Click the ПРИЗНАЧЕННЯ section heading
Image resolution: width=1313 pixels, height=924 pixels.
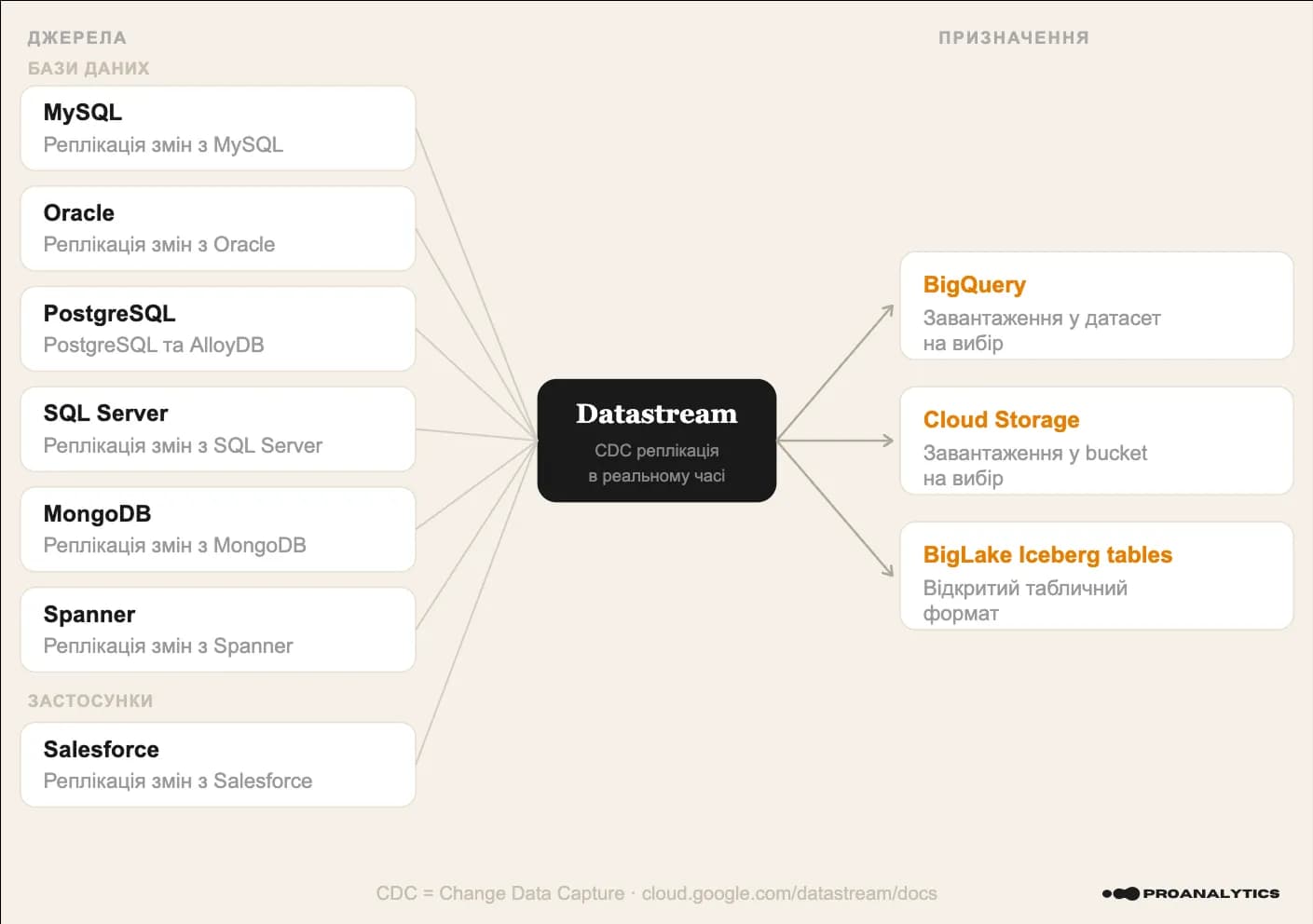tap(1013, 38)
